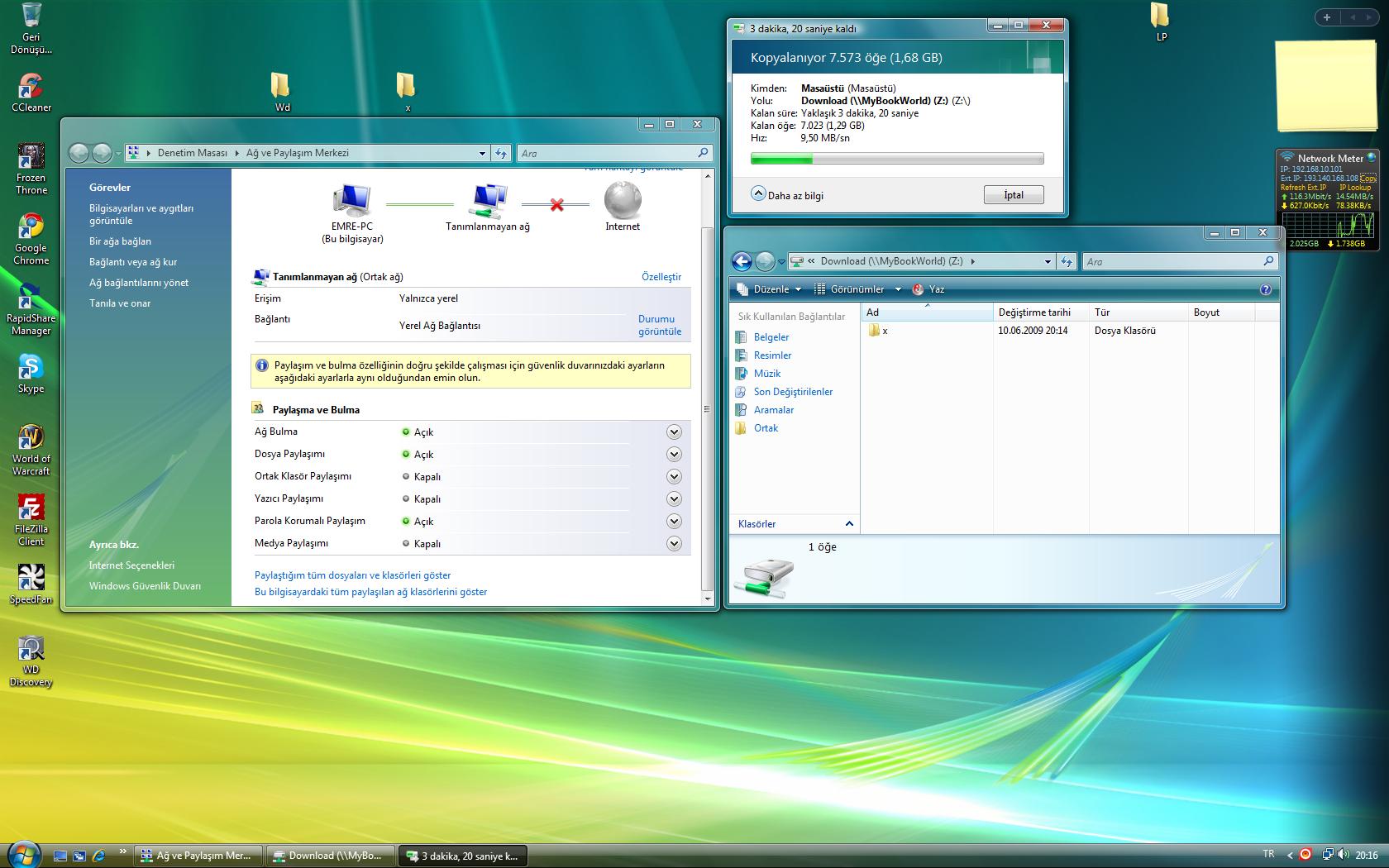Open the Download window address dropdown
Image resolution: width=1389 pixels, height=868 pixels.
point(1048,261)
